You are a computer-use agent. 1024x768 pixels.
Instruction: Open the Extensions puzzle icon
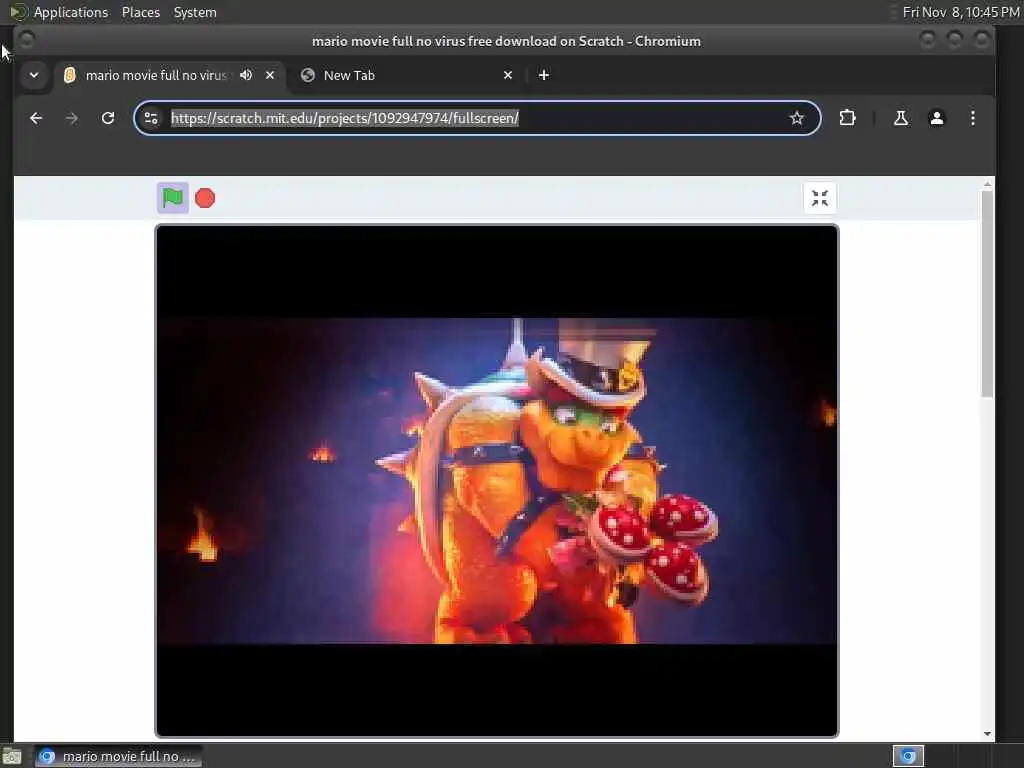847,118
